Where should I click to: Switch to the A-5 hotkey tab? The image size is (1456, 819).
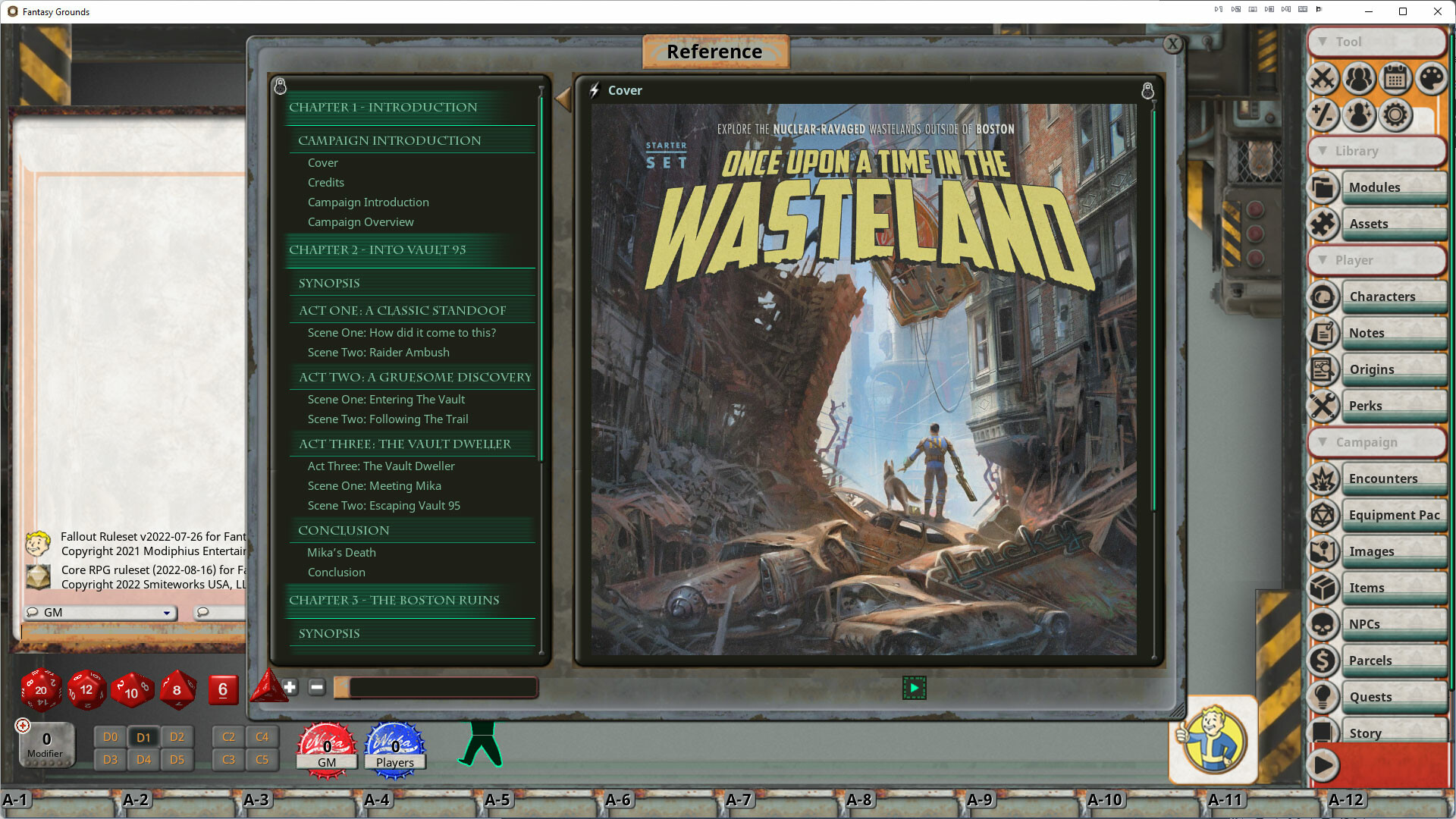pos(497,800)
